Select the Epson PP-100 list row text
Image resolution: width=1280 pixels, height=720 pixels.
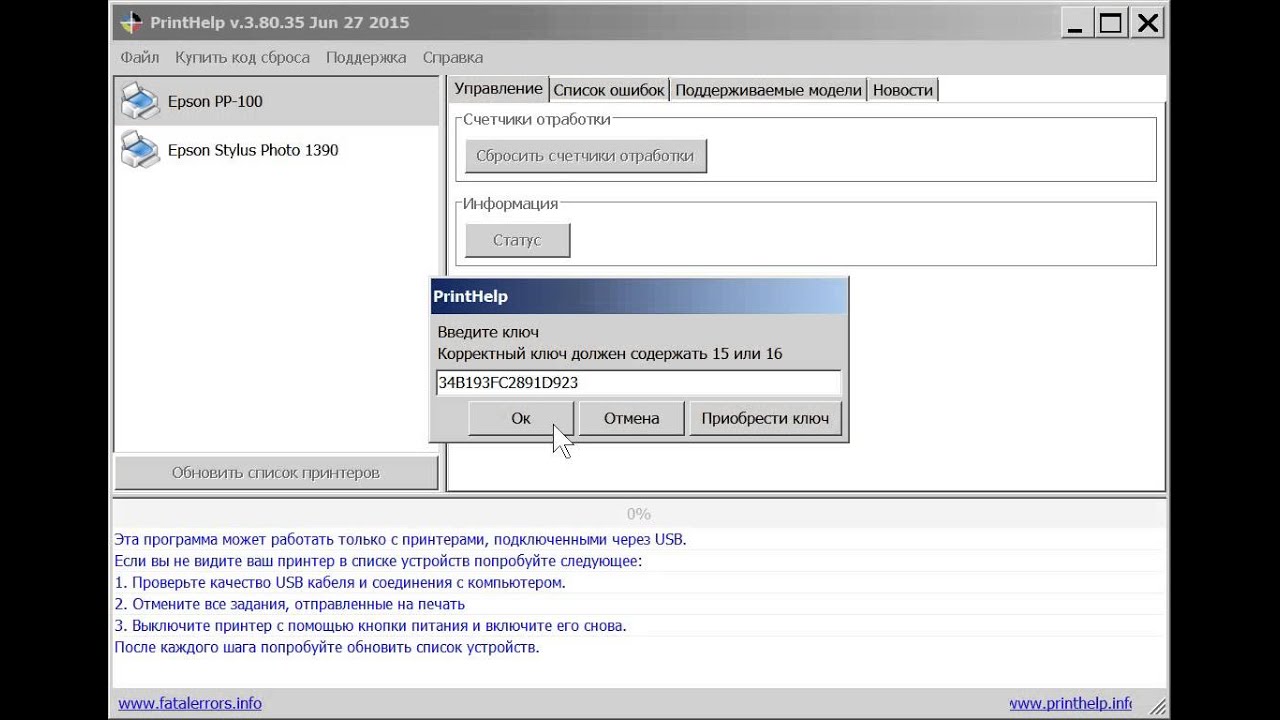point(215,101)
